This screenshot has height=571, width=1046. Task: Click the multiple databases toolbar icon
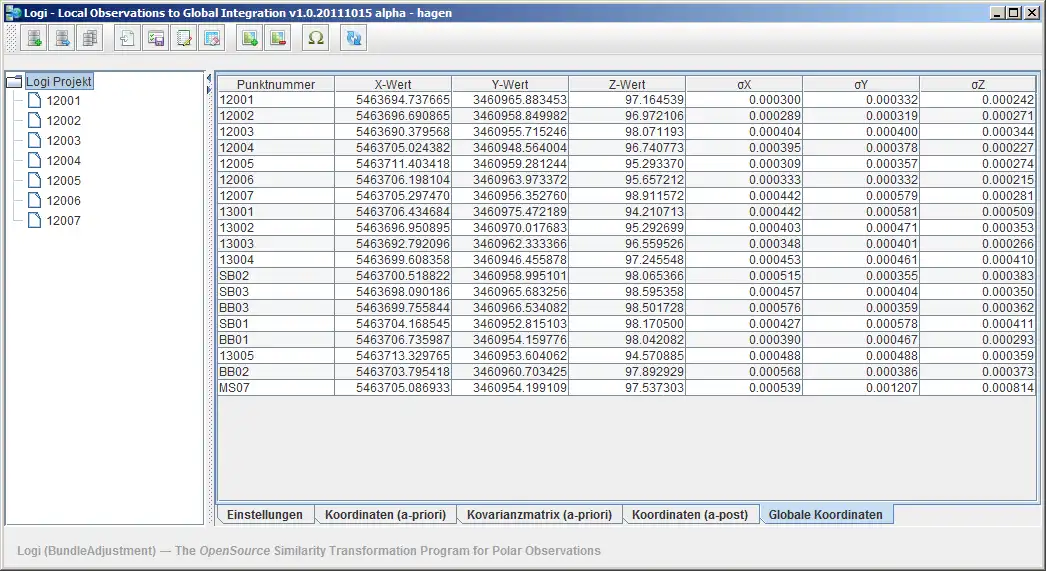(x=89, y=38)
